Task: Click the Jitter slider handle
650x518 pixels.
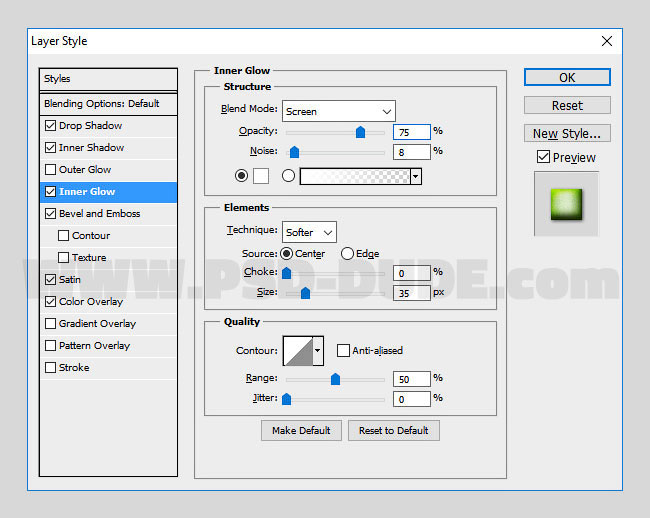Action: point(286,399)
